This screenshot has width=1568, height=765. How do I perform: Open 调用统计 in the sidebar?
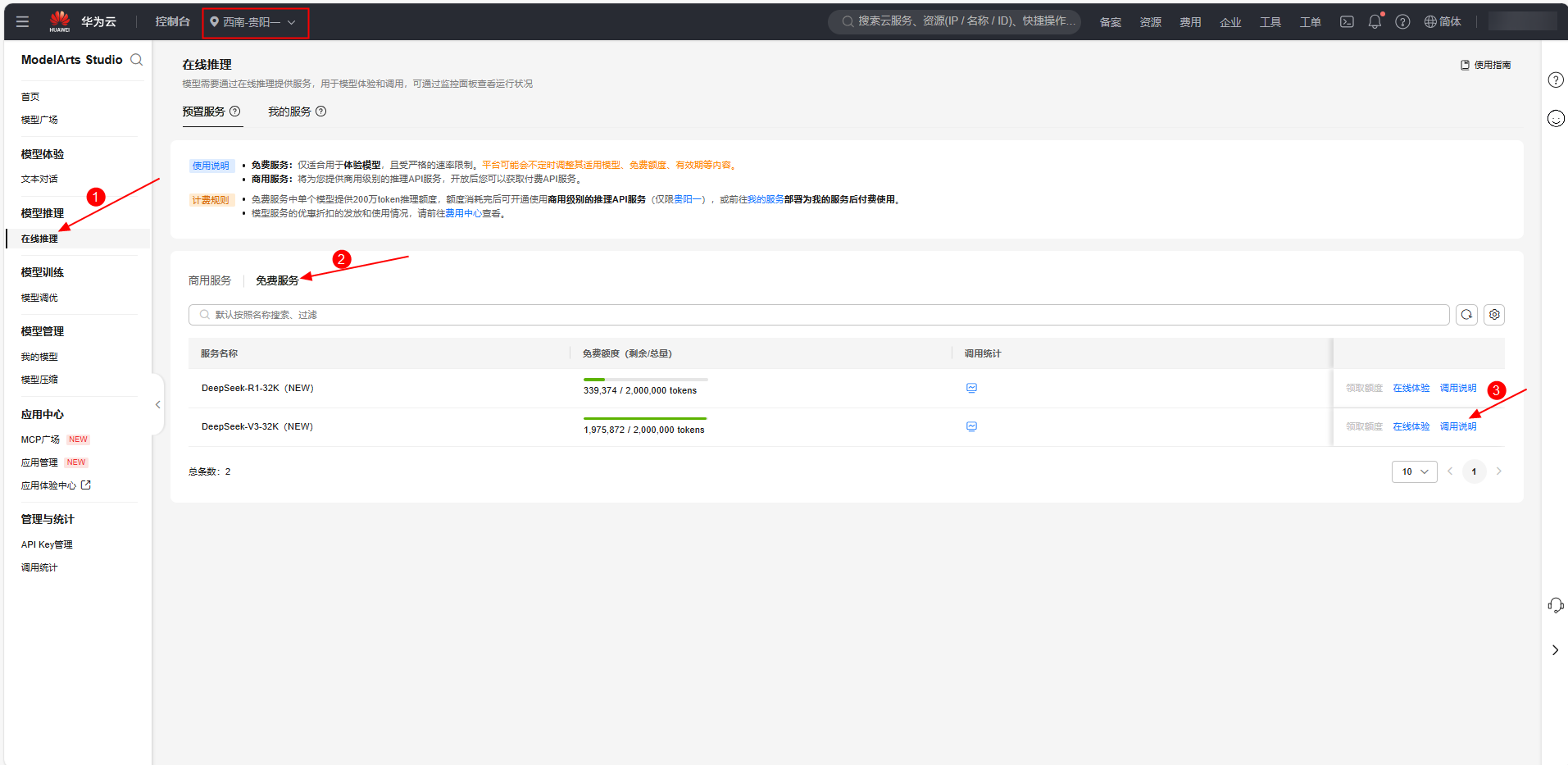click(39, 567)
